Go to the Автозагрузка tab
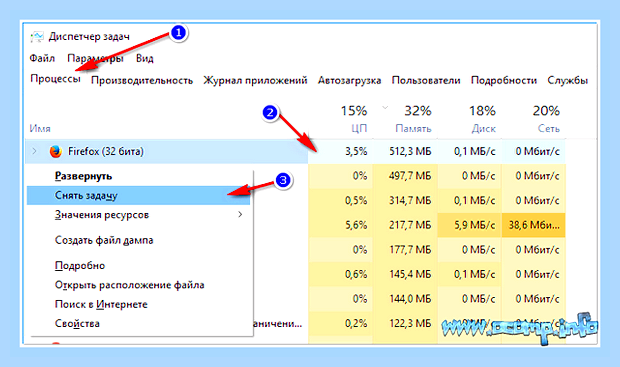Viewport: 620px width, 367px height. [x=350, y=80]
